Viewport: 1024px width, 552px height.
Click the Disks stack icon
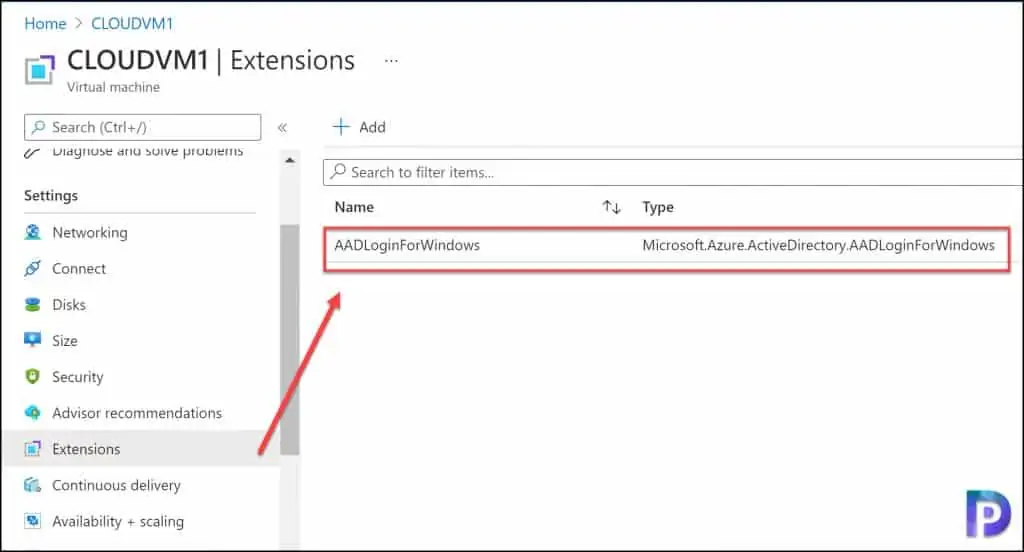[32, 304]
